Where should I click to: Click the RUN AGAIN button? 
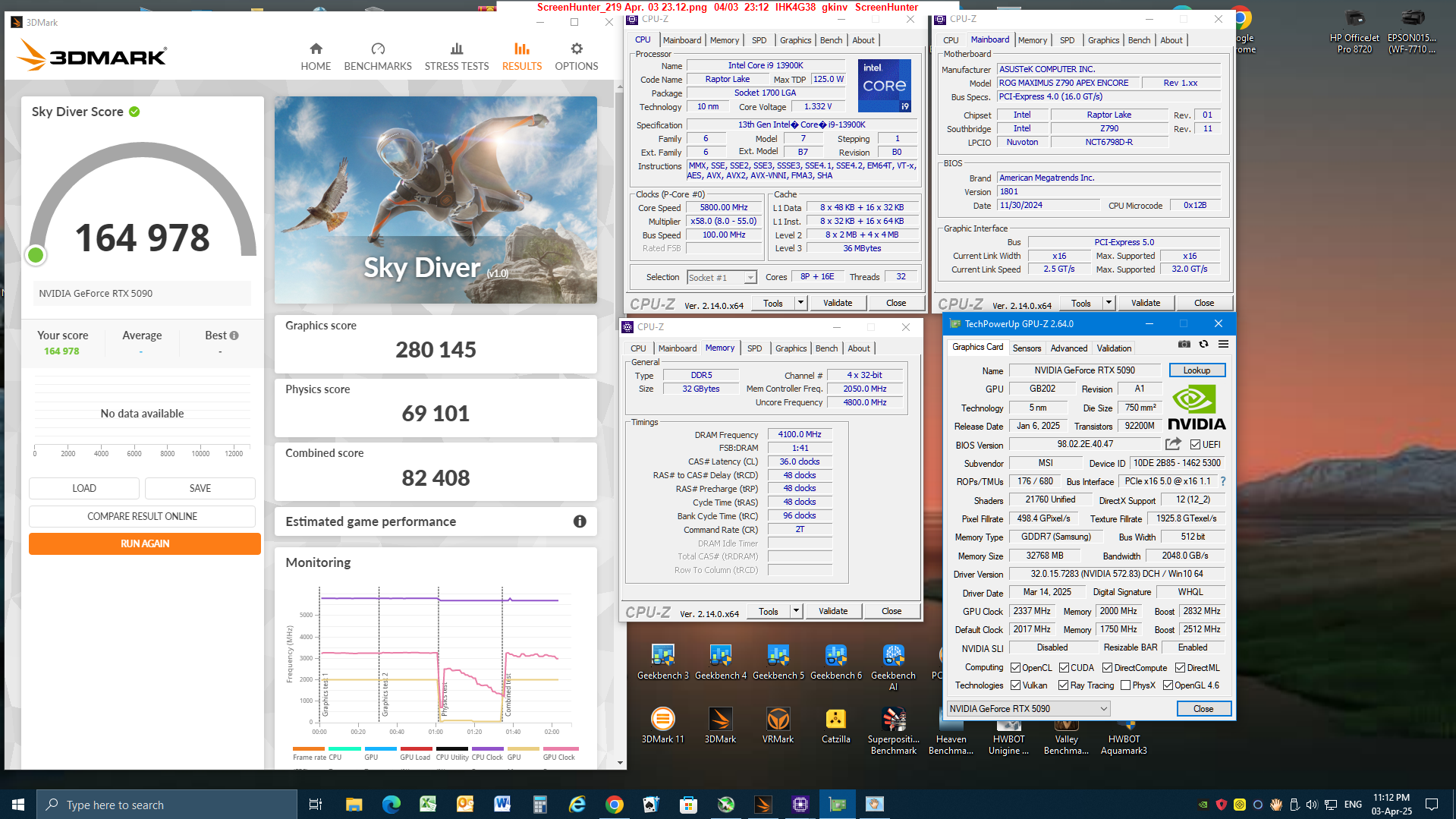coord(145,543)
